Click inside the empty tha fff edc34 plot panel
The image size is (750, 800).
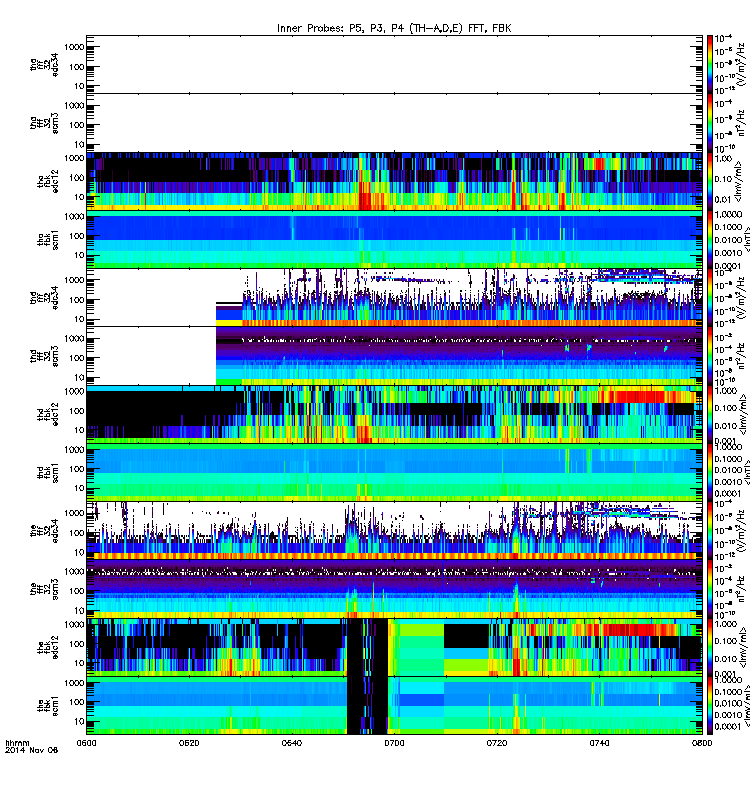[x=394, y=64]
